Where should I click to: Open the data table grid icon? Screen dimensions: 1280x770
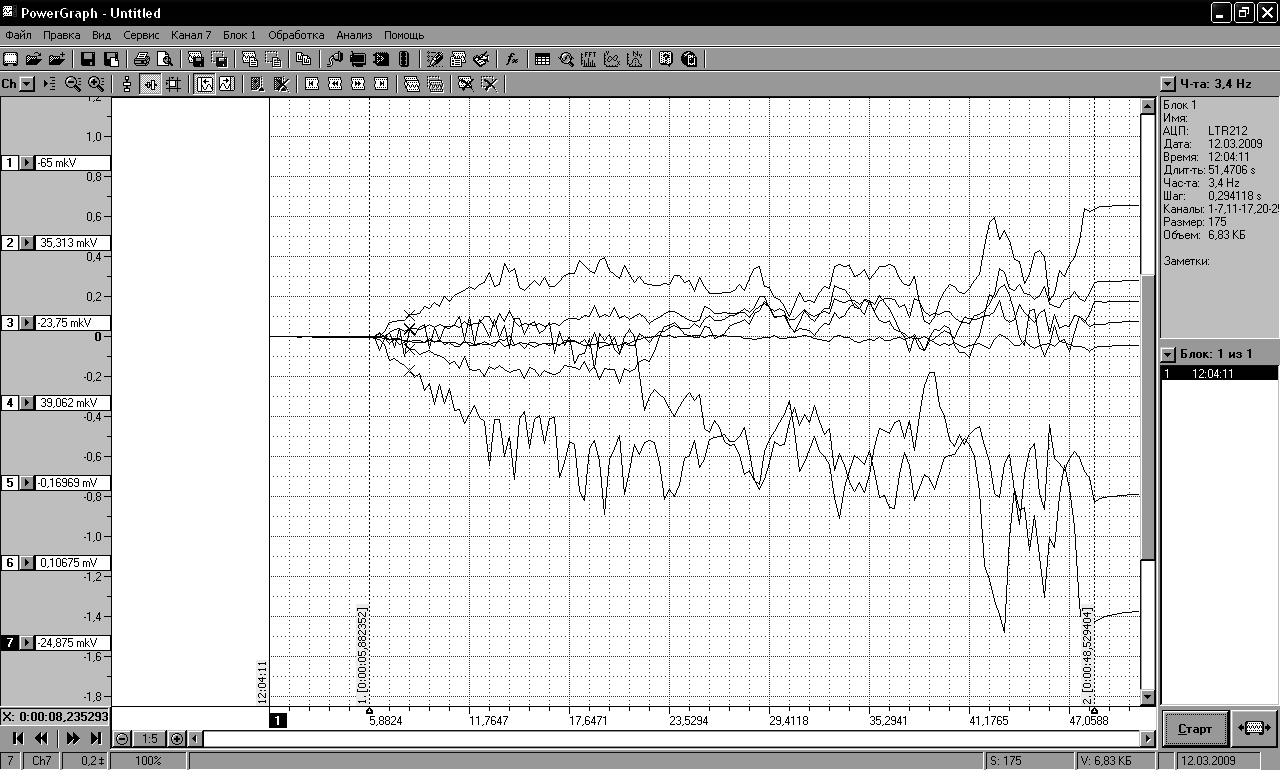pyautogui.click(x=543, y=59)
